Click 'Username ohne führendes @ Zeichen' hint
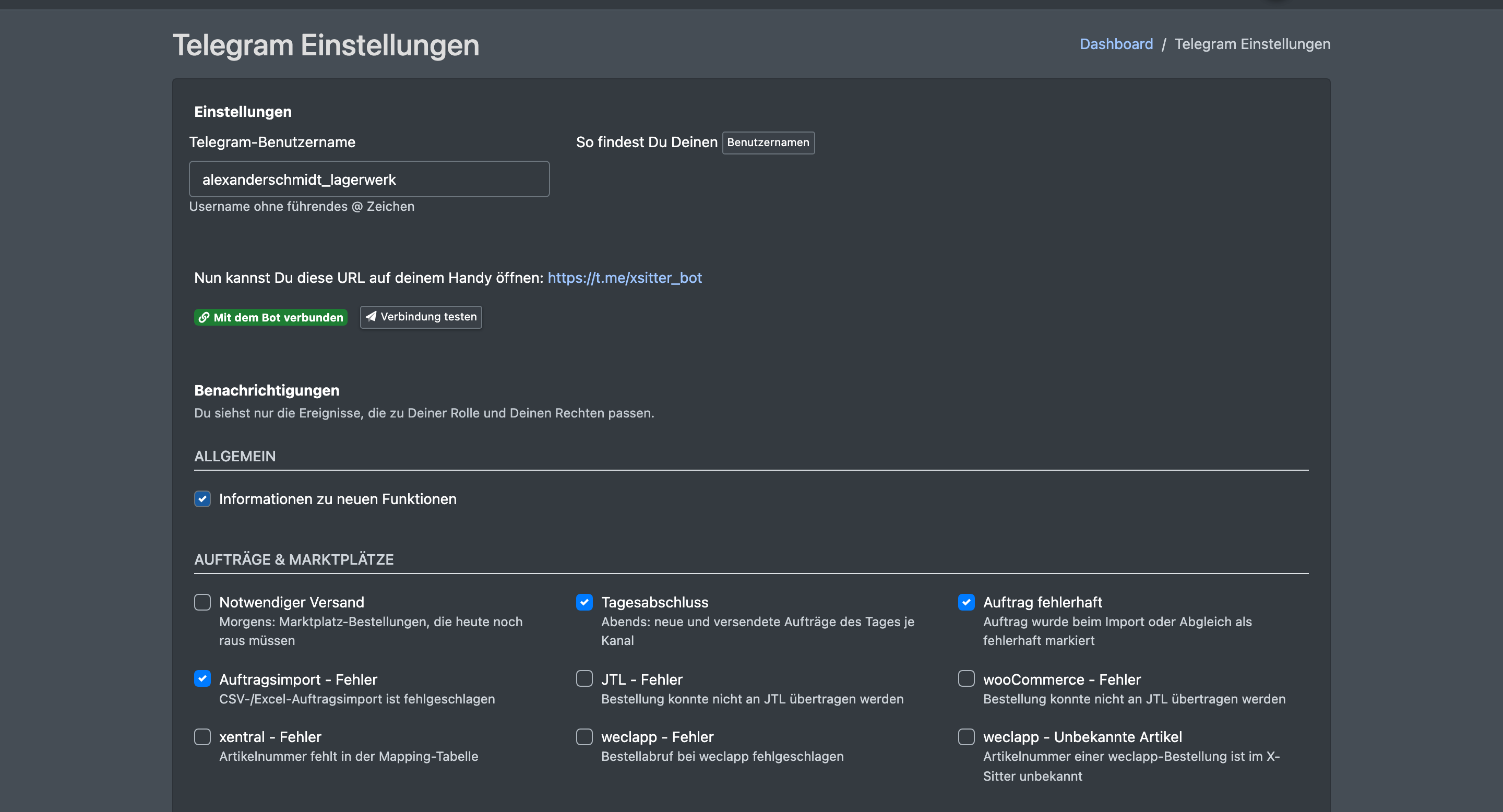Viewport: 1503px width, 812px height. tap(302, 207)
